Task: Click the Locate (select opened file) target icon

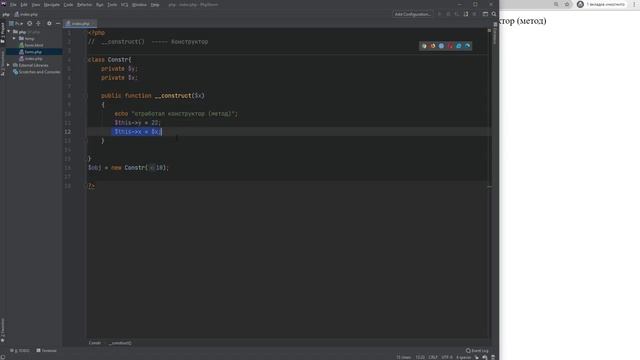Action: pyautogui.click(x=29, y=24)
